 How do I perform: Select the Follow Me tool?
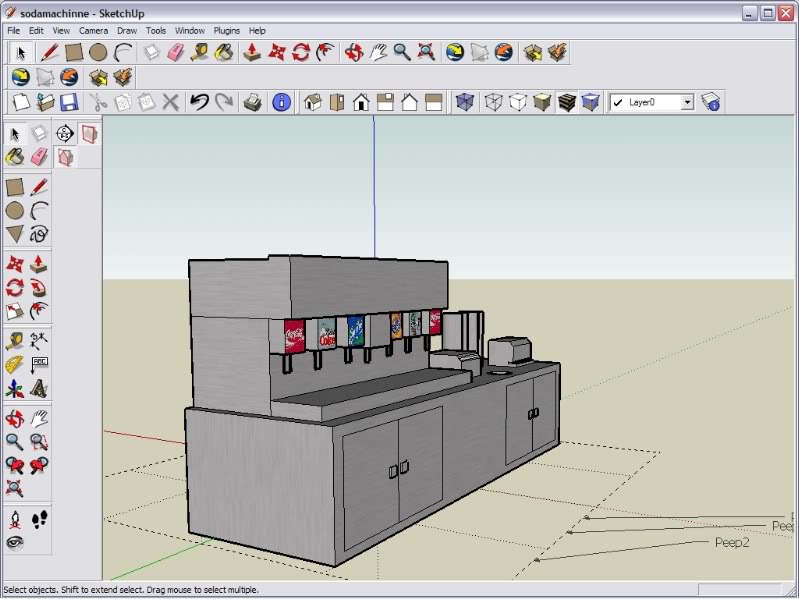(39, 288)
